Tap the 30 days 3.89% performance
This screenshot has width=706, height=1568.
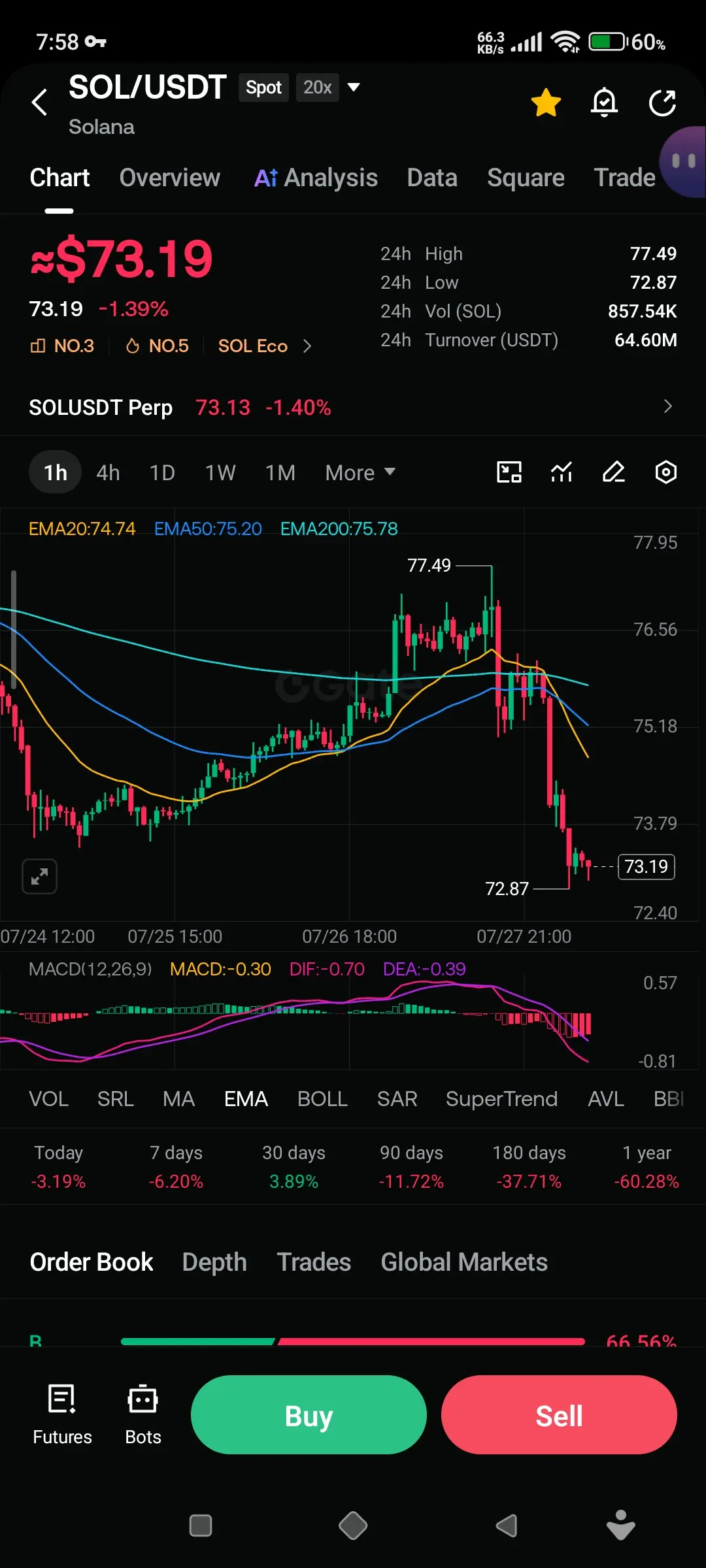click(294, 1167)
